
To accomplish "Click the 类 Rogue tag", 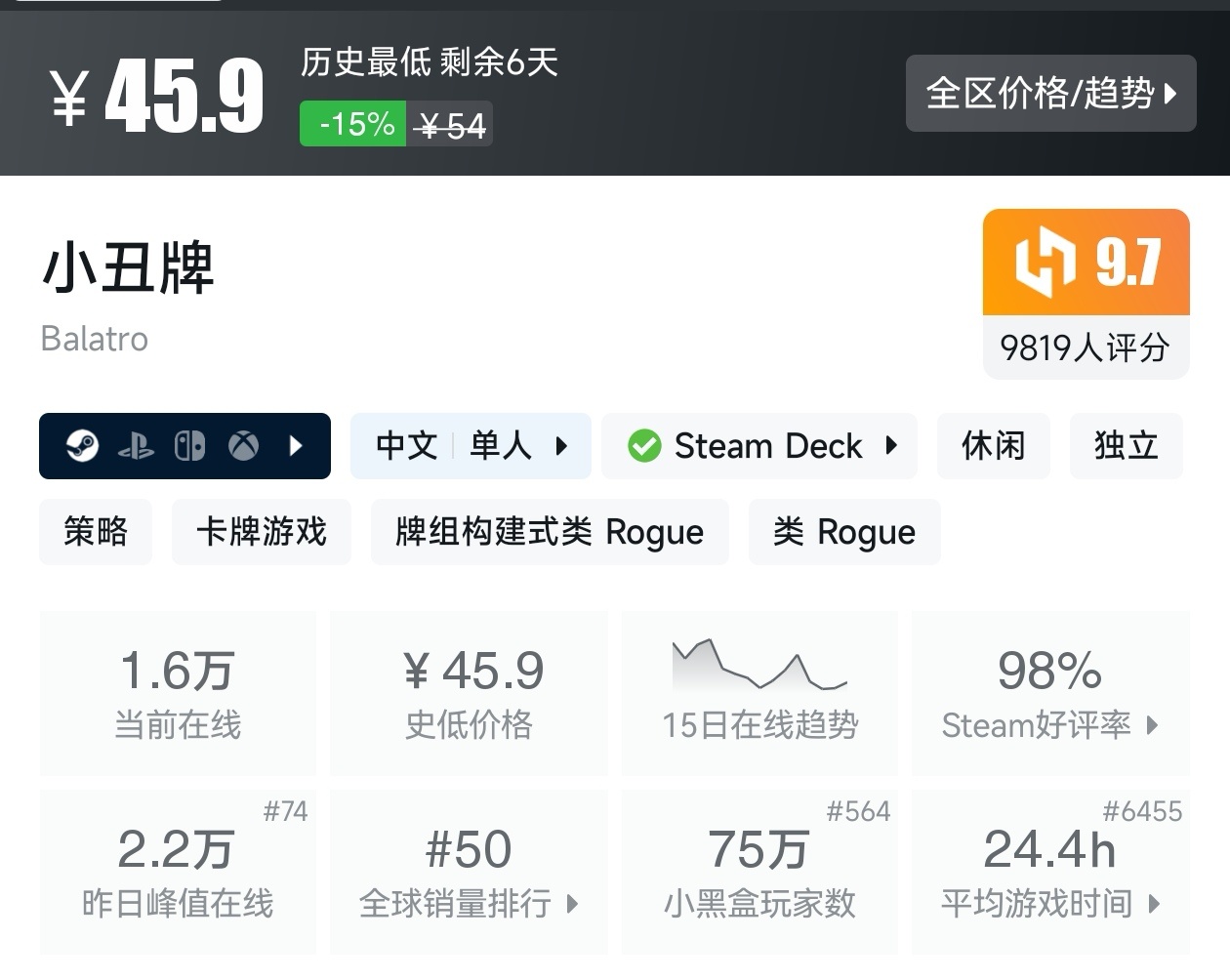I will click(x=843, y=532).
